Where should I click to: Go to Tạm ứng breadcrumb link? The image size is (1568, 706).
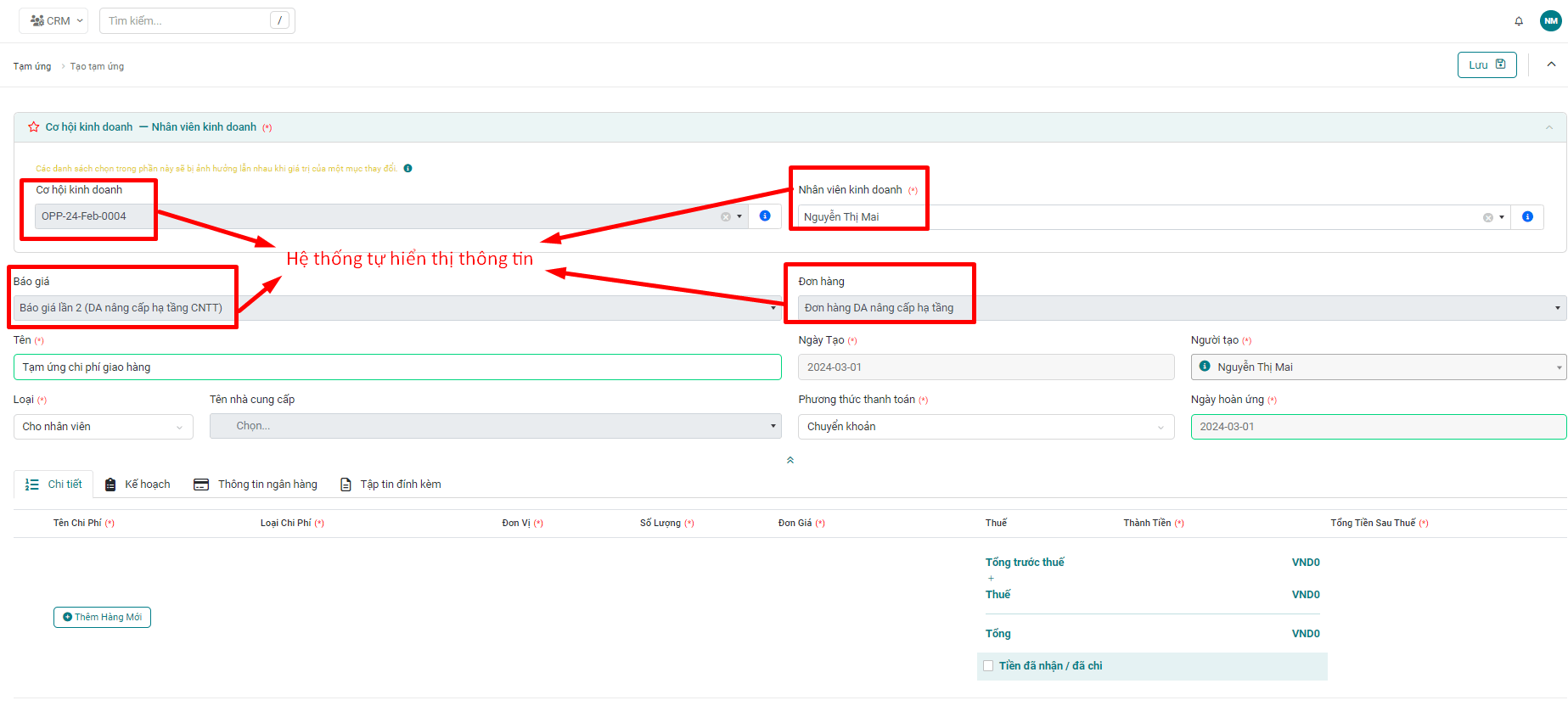coord(32,66)
